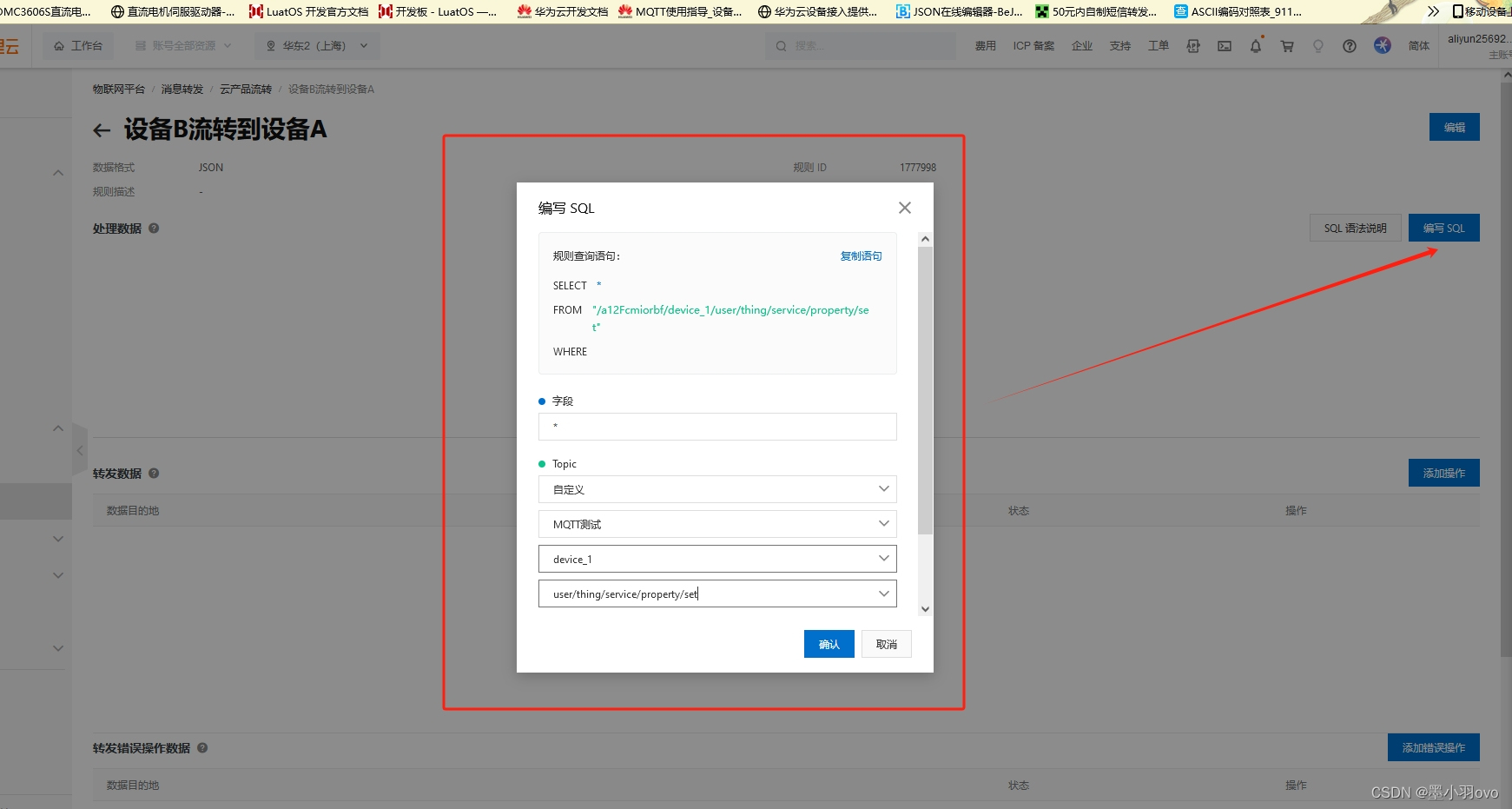This screenshot has height=809, width=1512.
Task: Open ICP 备案 menu
Action: tap(1033, 46)
